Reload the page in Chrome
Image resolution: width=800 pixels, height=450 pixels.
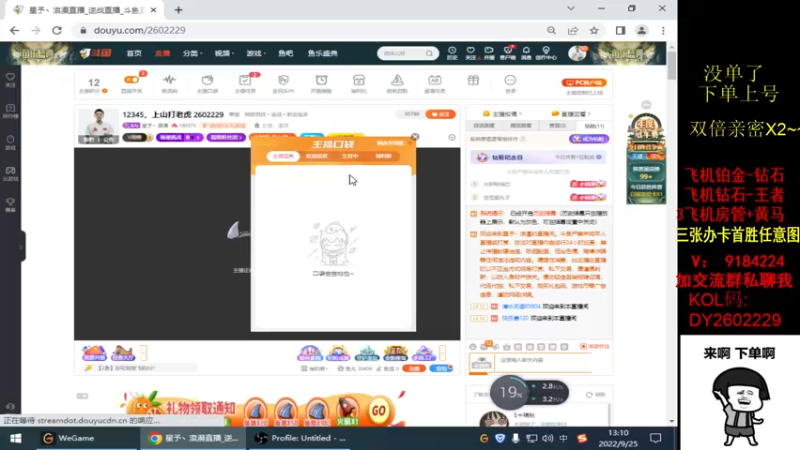(x=57, y=31)
